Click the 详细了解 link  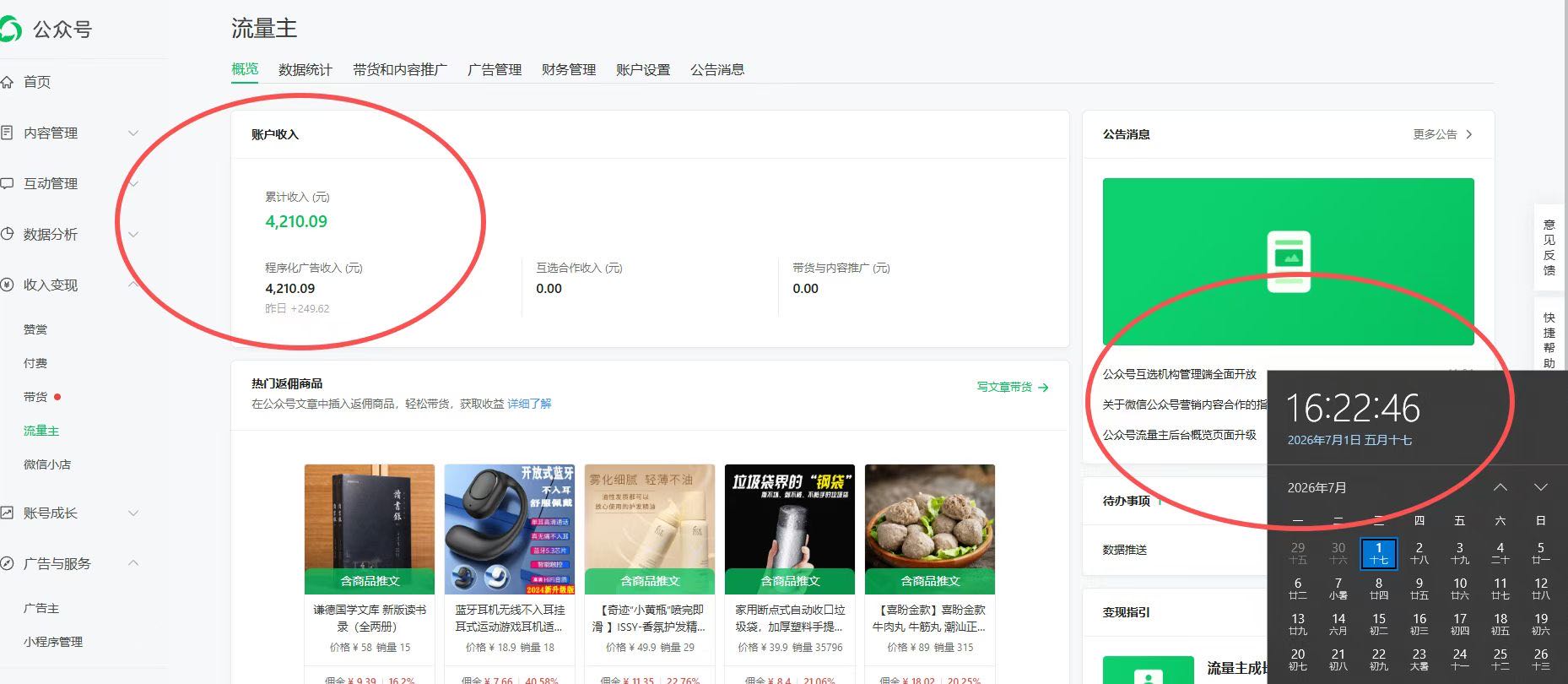click(529, 404)
